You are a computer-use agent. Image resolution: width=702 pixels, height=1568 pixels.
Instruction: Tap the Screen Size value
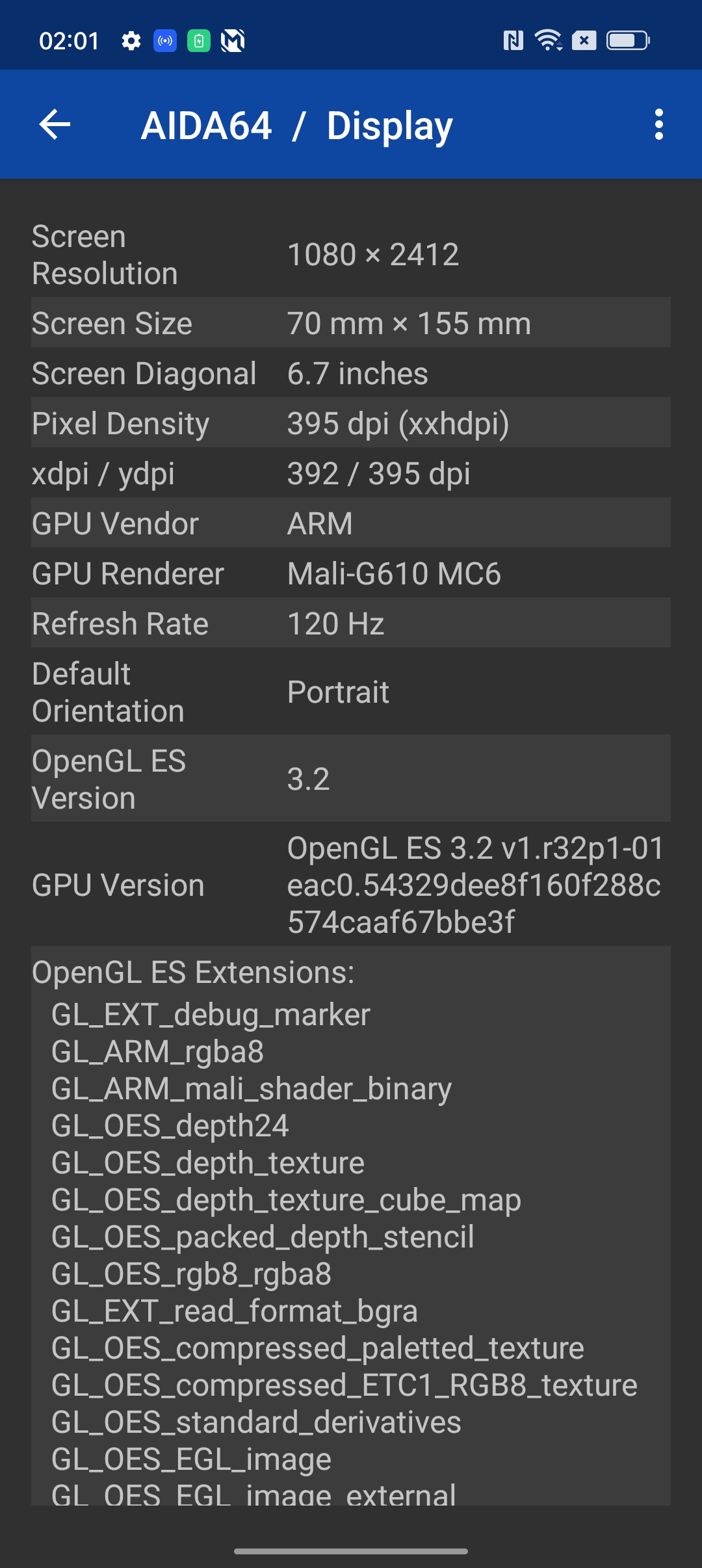409,324
